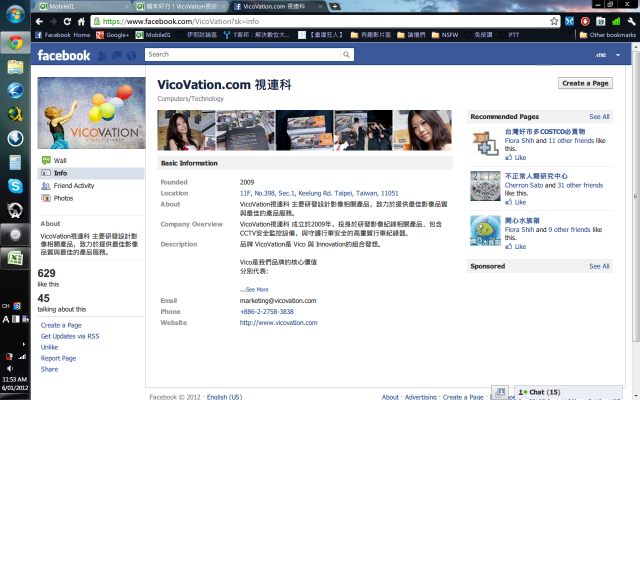The width and height of the screenshot is (640, 575).
Task: Click the volume speaker tray icon
Action: click(10, 369)
